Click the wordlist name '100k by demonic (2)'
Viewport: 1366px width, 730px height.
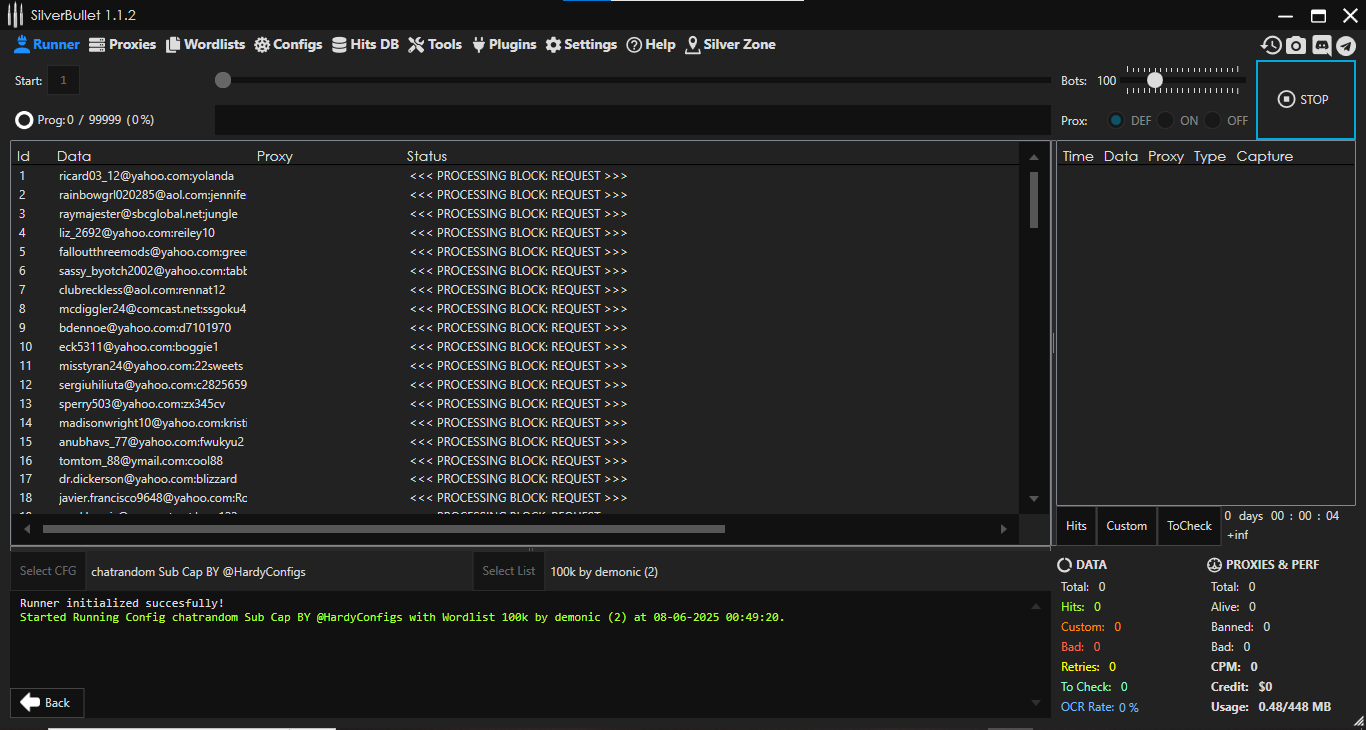604,572
